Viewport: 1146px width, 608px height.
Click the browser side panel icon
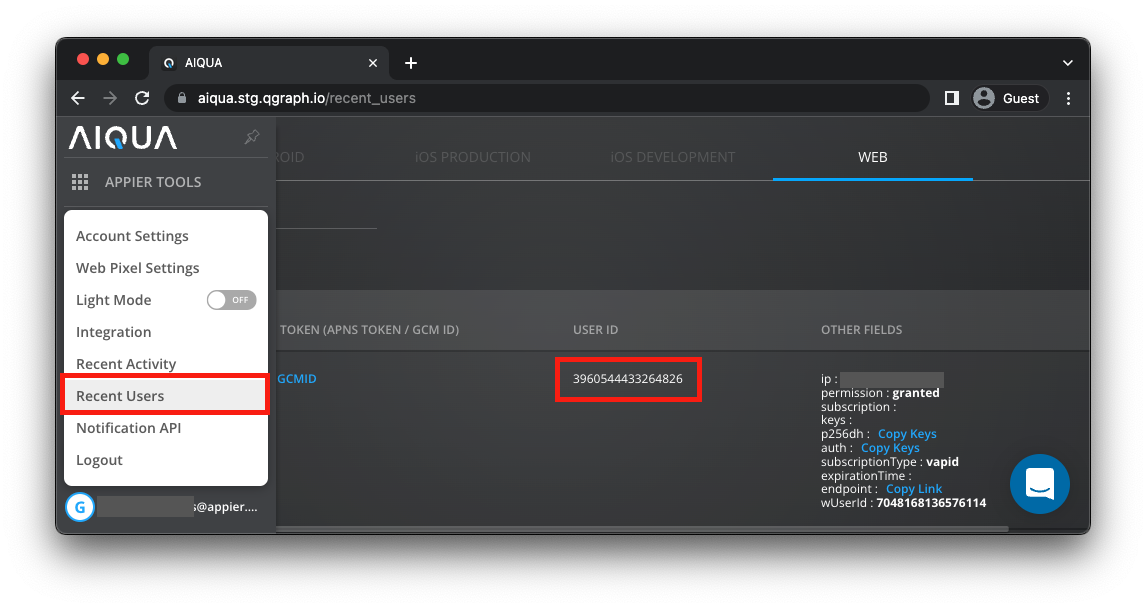[x=951, y=98]
